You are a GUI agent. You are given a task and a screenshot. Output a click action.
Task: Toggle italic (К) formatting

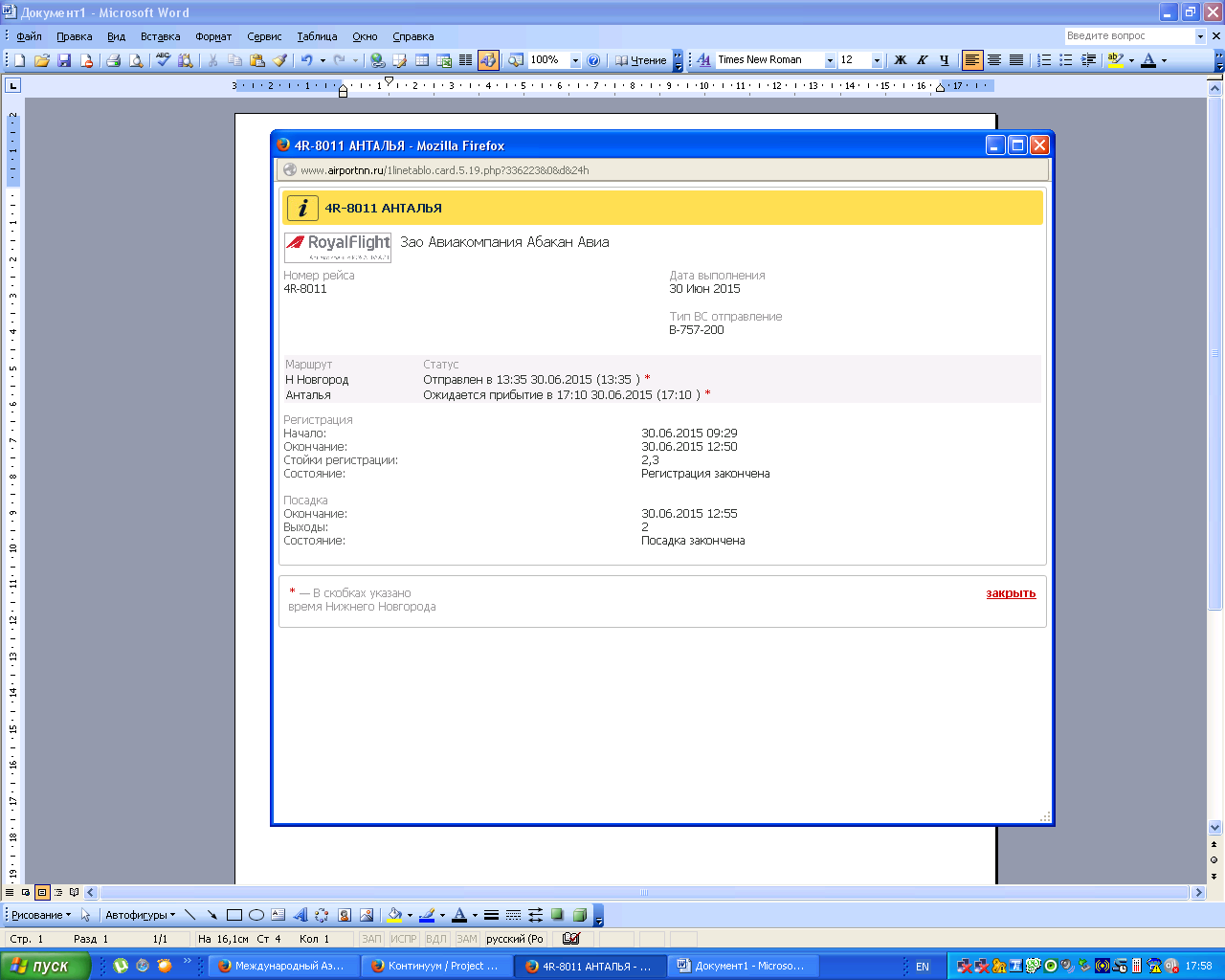click(x=923, y=60)
